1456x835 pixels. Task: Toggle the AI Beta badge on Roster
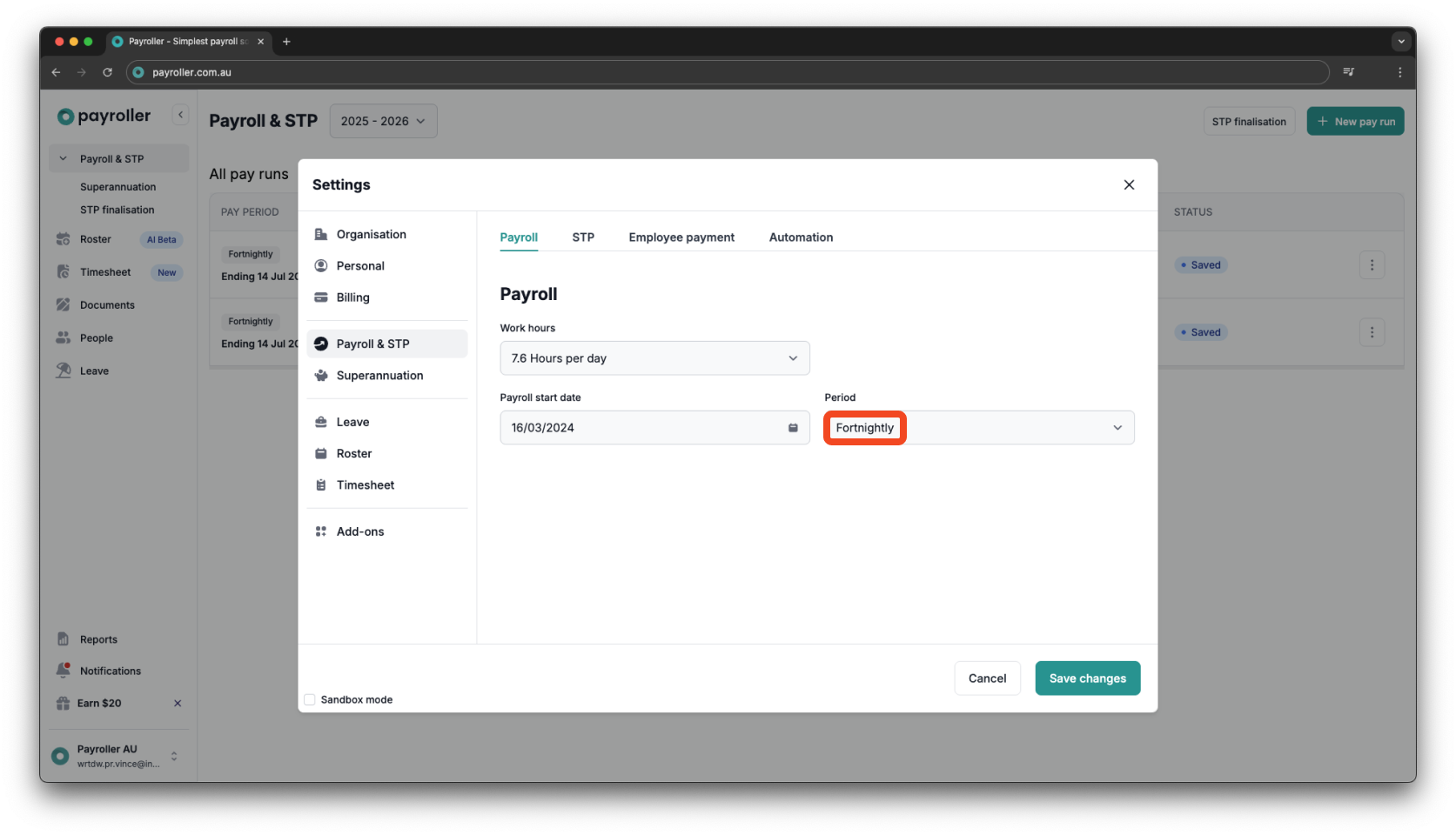point(161,239)
